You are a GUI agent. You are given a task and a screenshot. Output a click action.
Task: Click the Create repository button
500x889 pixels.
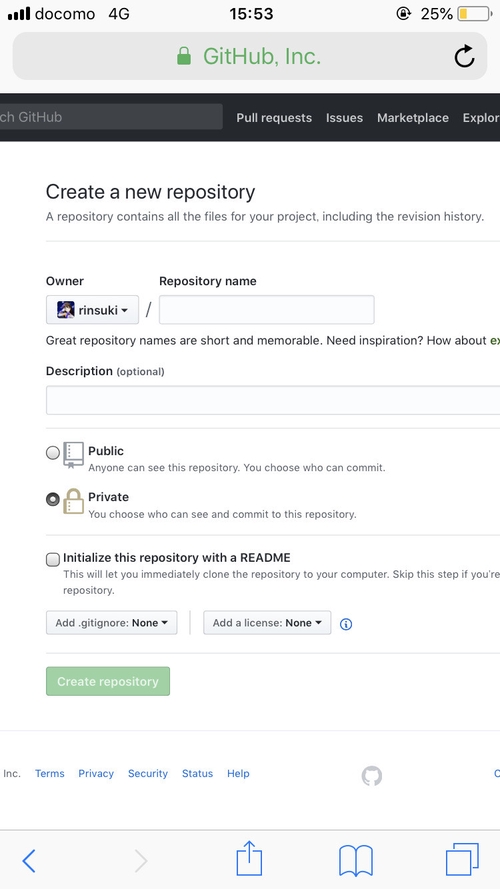pyautogui.click(x=108, y=681)
